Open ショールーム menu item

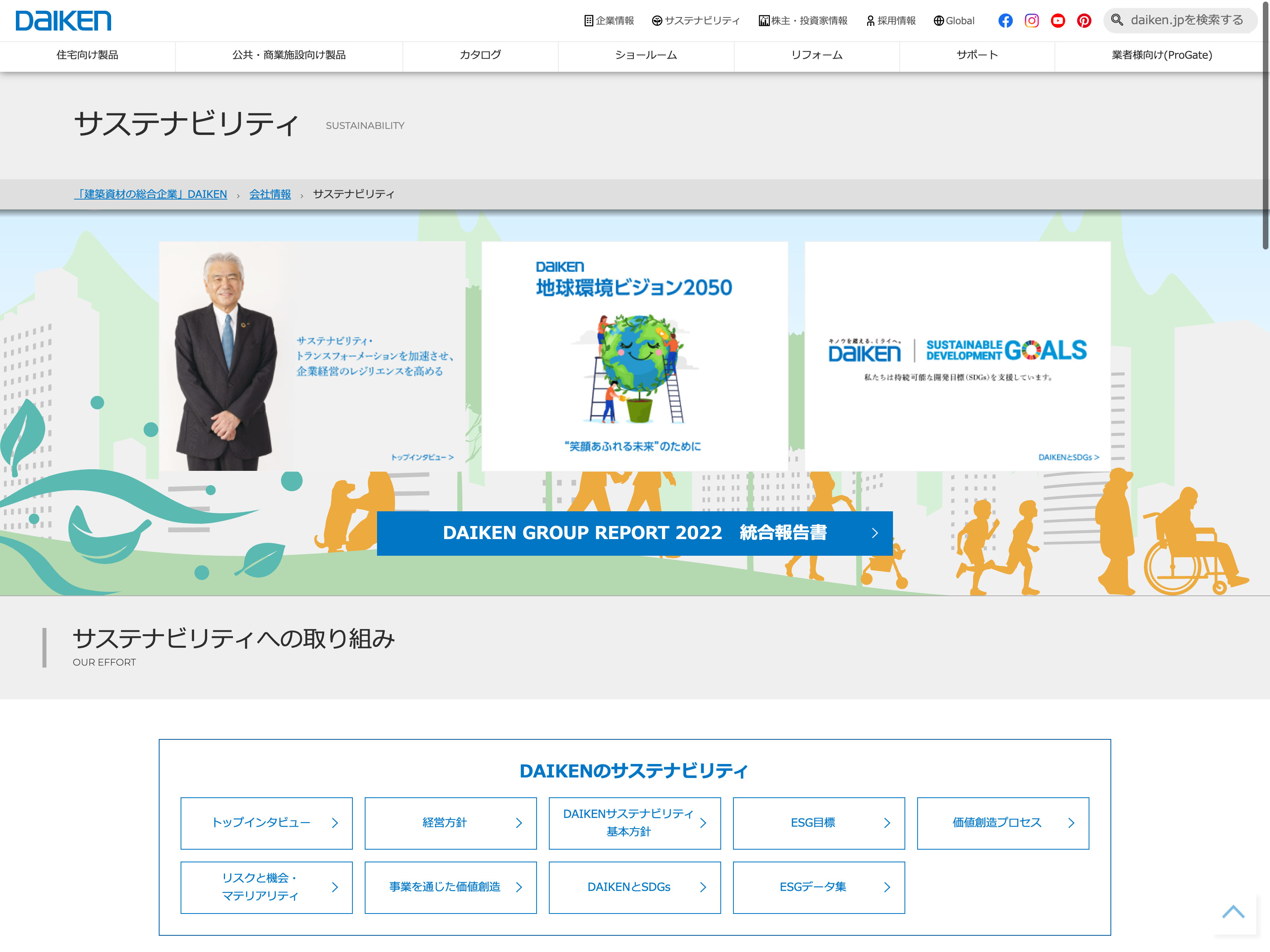(645, 55)
